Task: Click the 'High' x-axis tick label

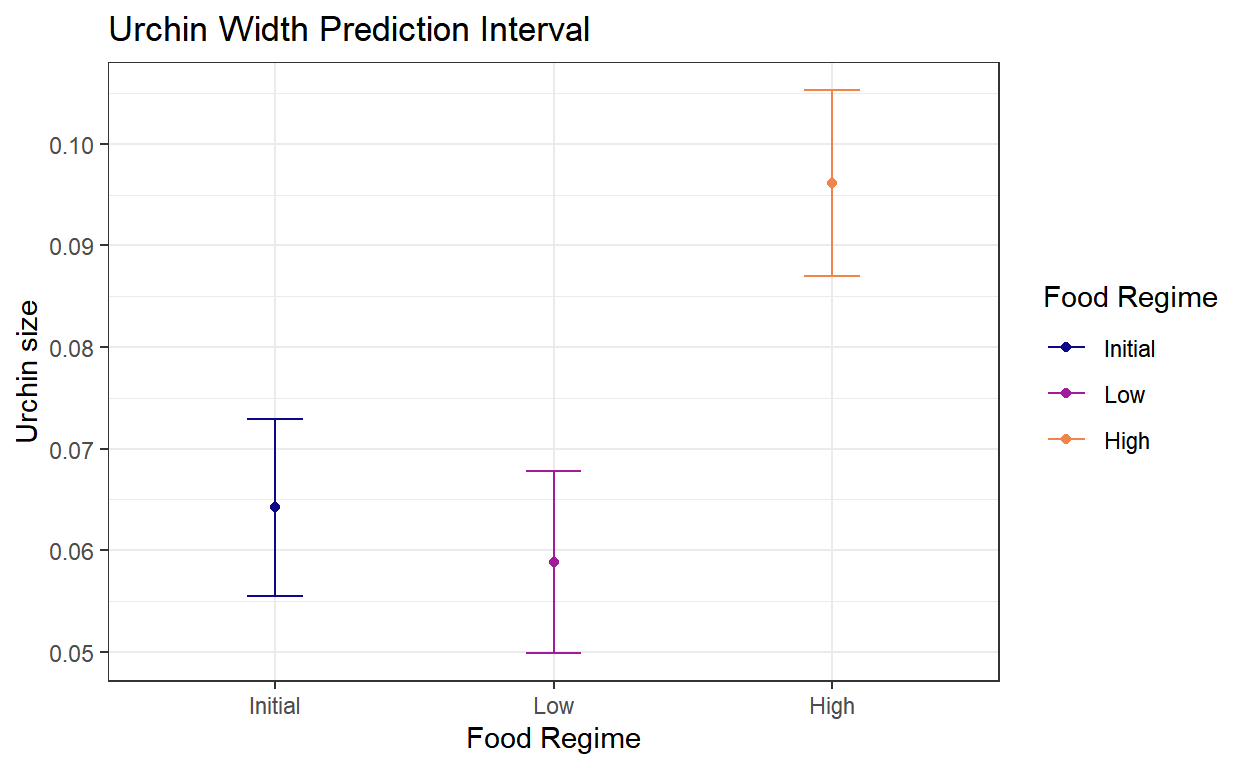Action: 832,706
